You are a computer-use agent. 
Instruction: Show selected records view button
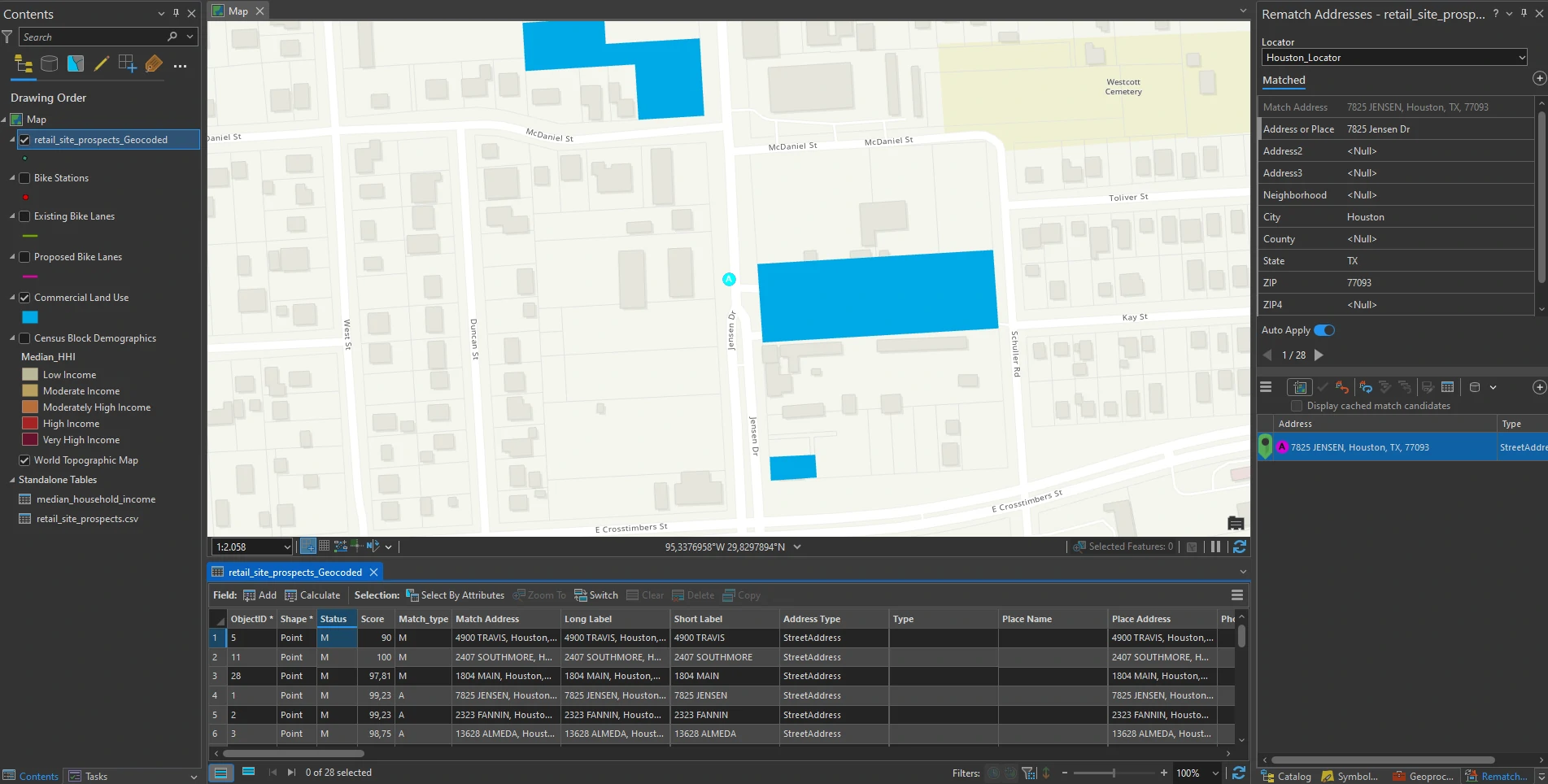(249, 773)
